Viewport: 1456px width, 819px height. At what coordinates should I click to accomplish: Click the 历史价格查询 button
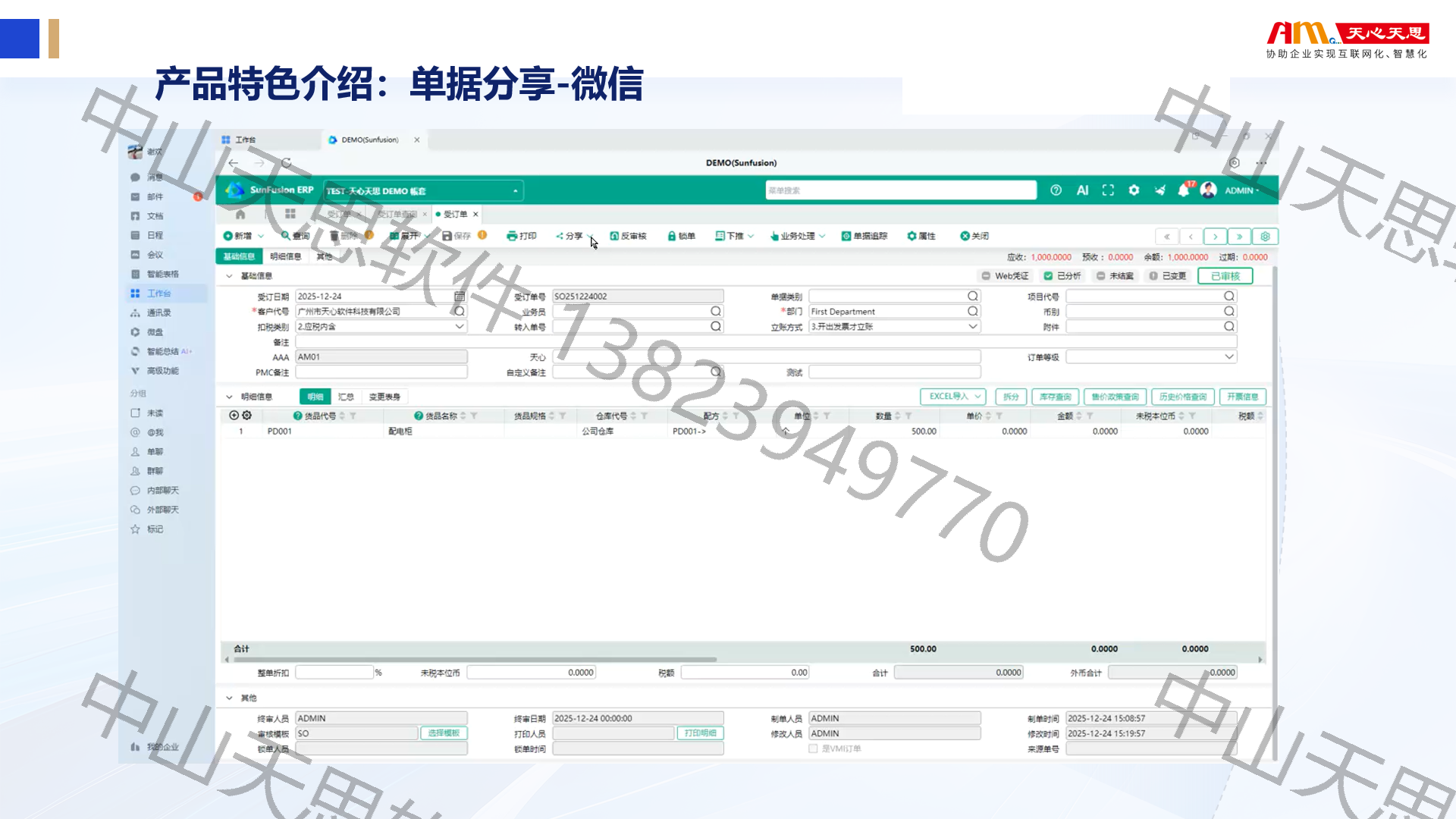click(x=1183, y=397)
